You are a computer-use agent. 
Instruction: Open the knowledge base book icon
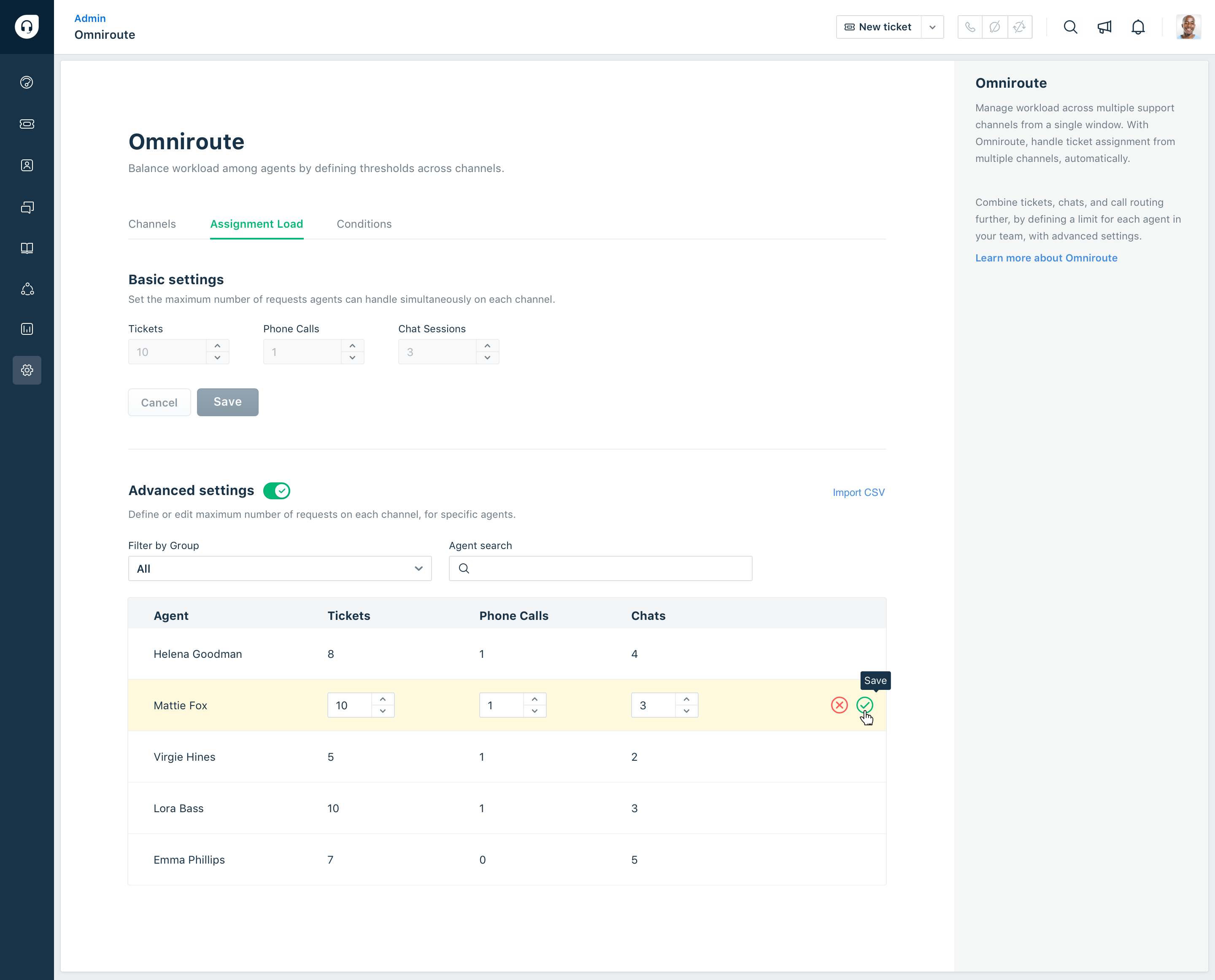[x=27, y=248]
